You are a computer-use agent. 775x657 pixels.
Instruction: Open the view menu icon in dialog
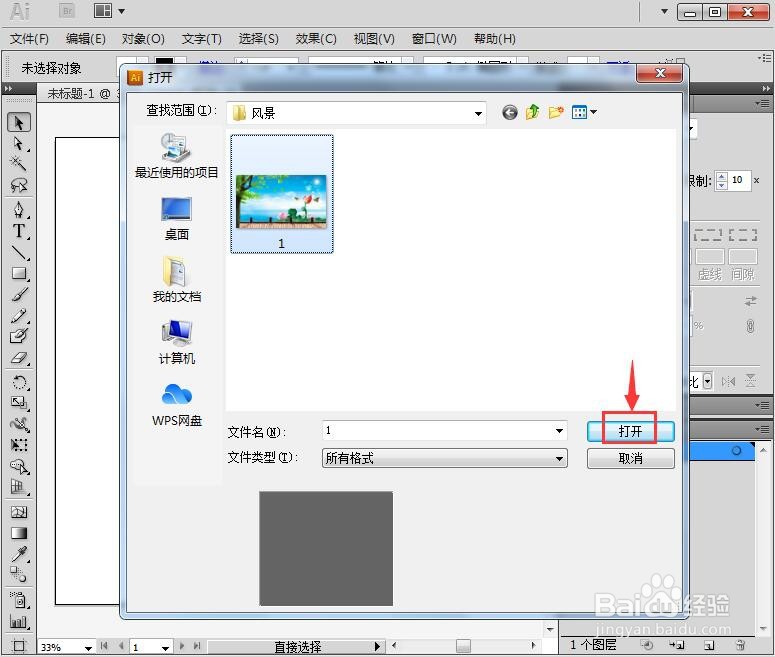pos(584,112)
